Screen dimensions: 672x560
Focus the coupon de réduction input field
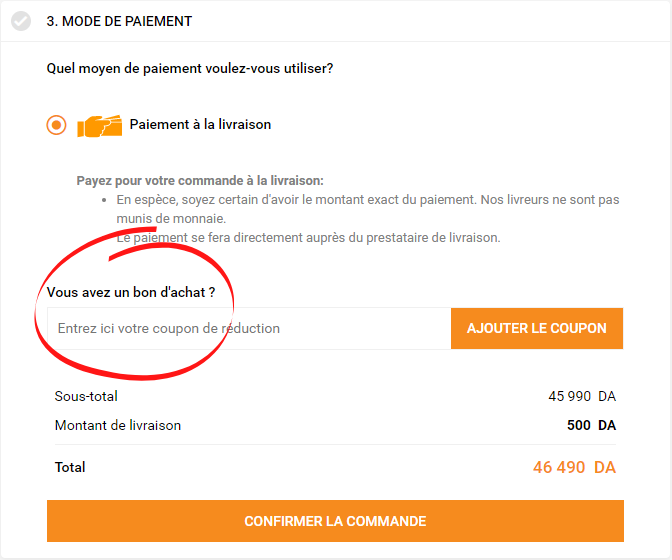tap(250, 329)
